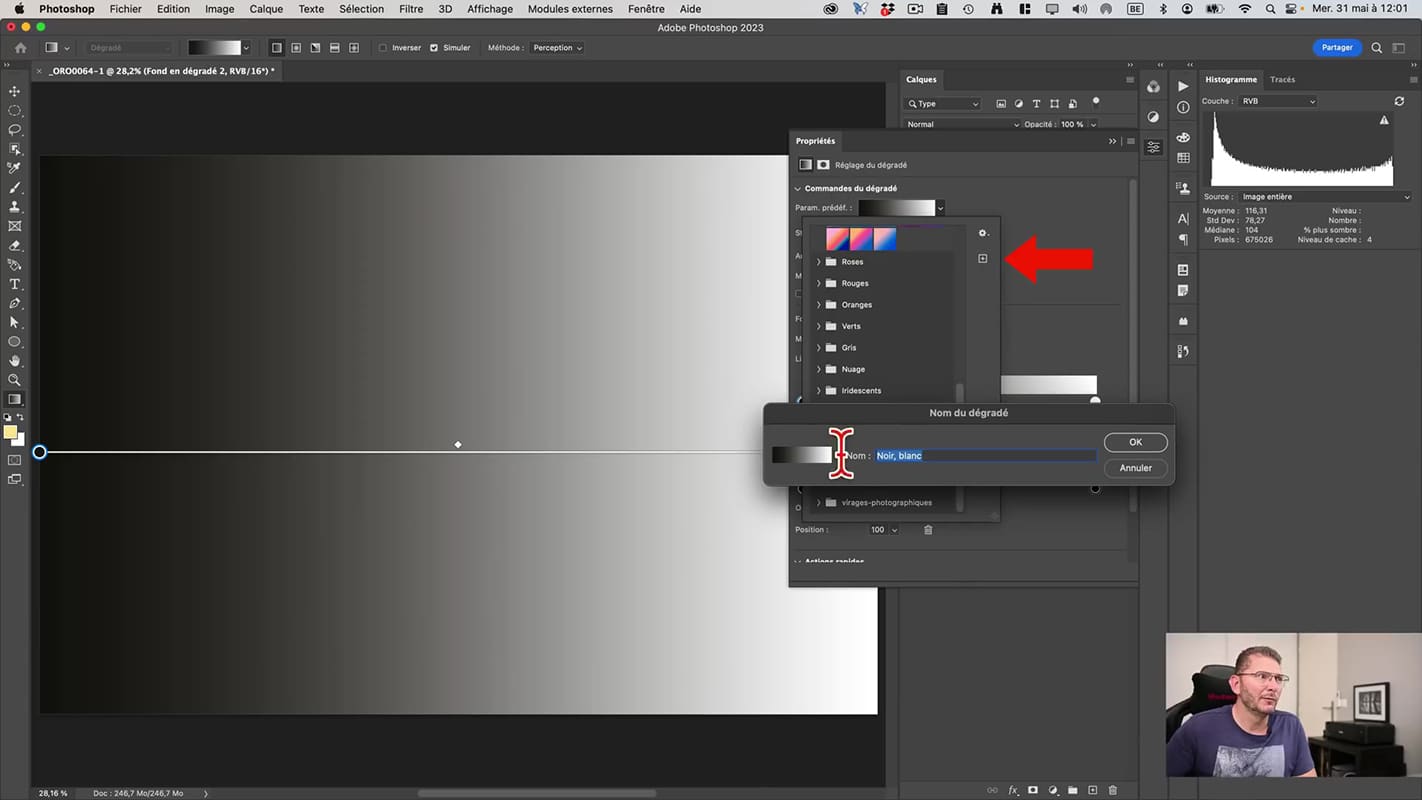Expand the Iridescents gradient folder

pos(819,391)
